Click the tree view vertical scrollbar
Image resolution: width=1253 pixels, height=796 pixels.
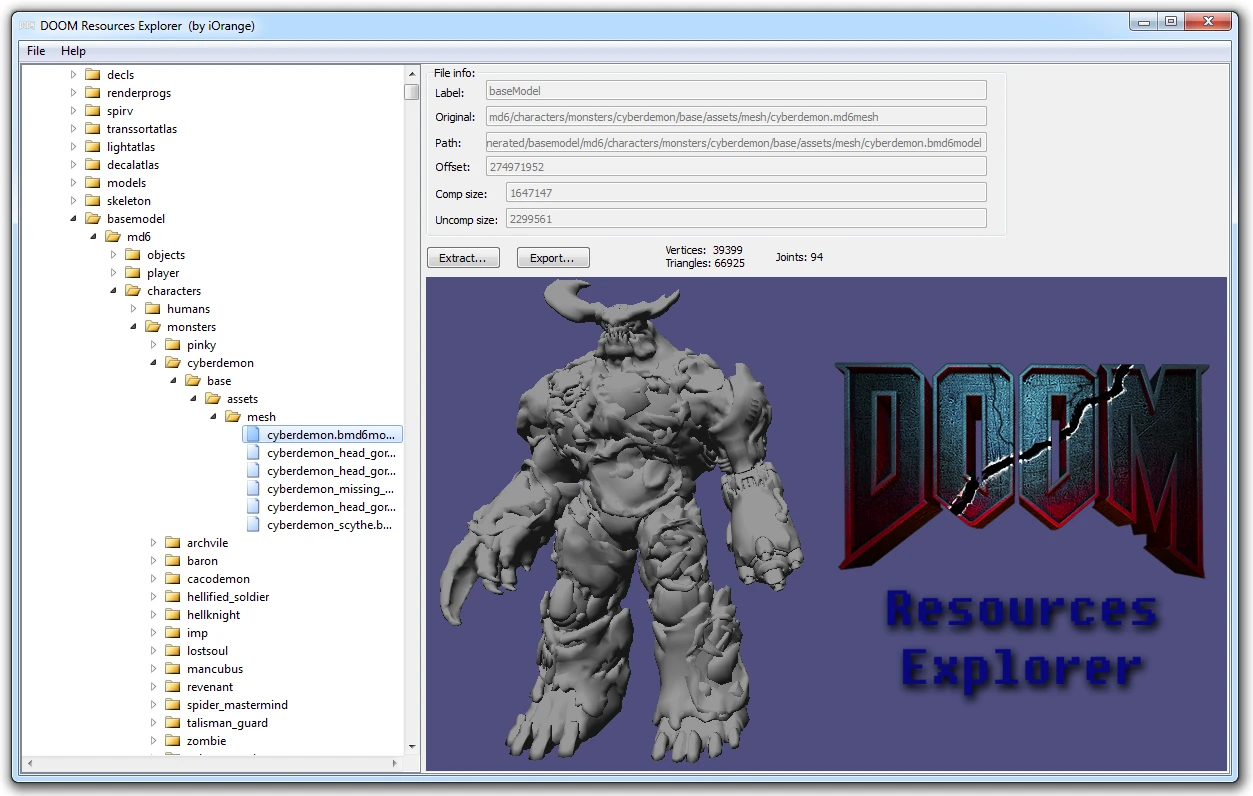411,90
